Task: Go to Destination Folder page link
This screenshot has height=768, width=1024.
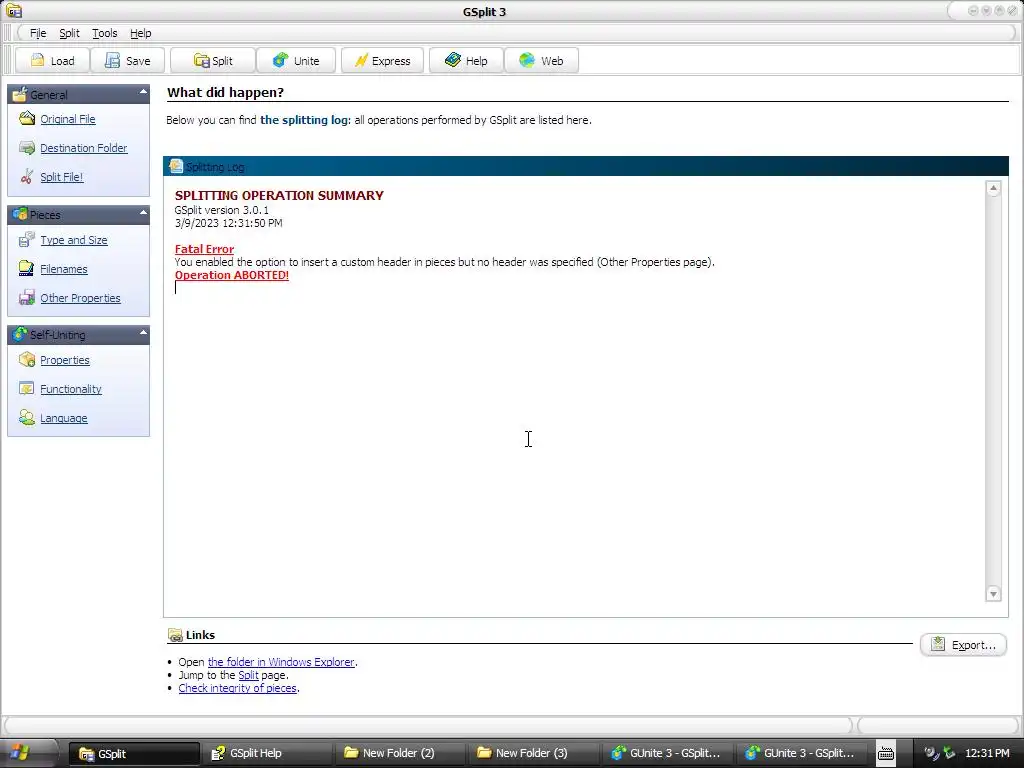Action: pyautogui.click(x=84, y=148)
